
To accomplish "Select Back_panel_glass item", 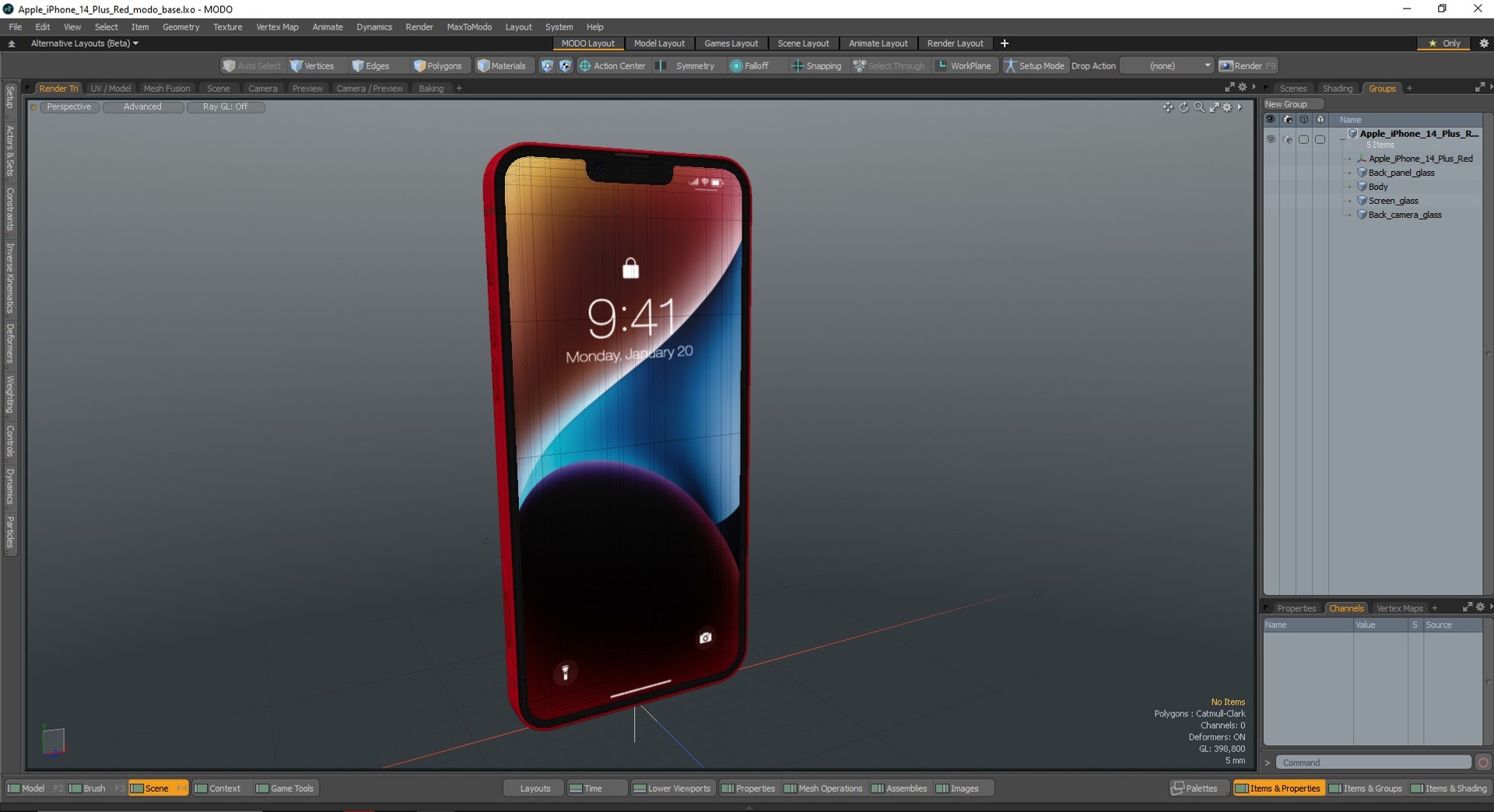I will click(x=1401, y=173).
